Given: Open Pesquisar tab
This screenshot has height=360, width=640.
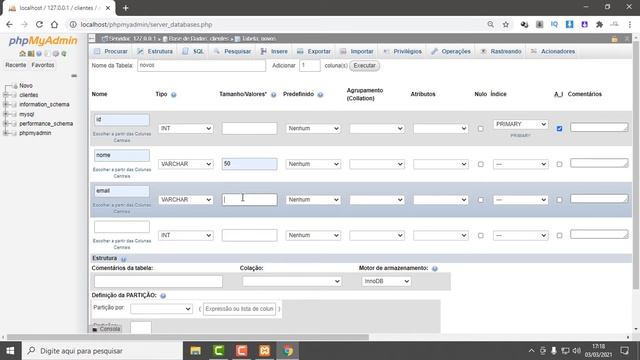Looking at the screenshot, I should (x=232, y=51).
